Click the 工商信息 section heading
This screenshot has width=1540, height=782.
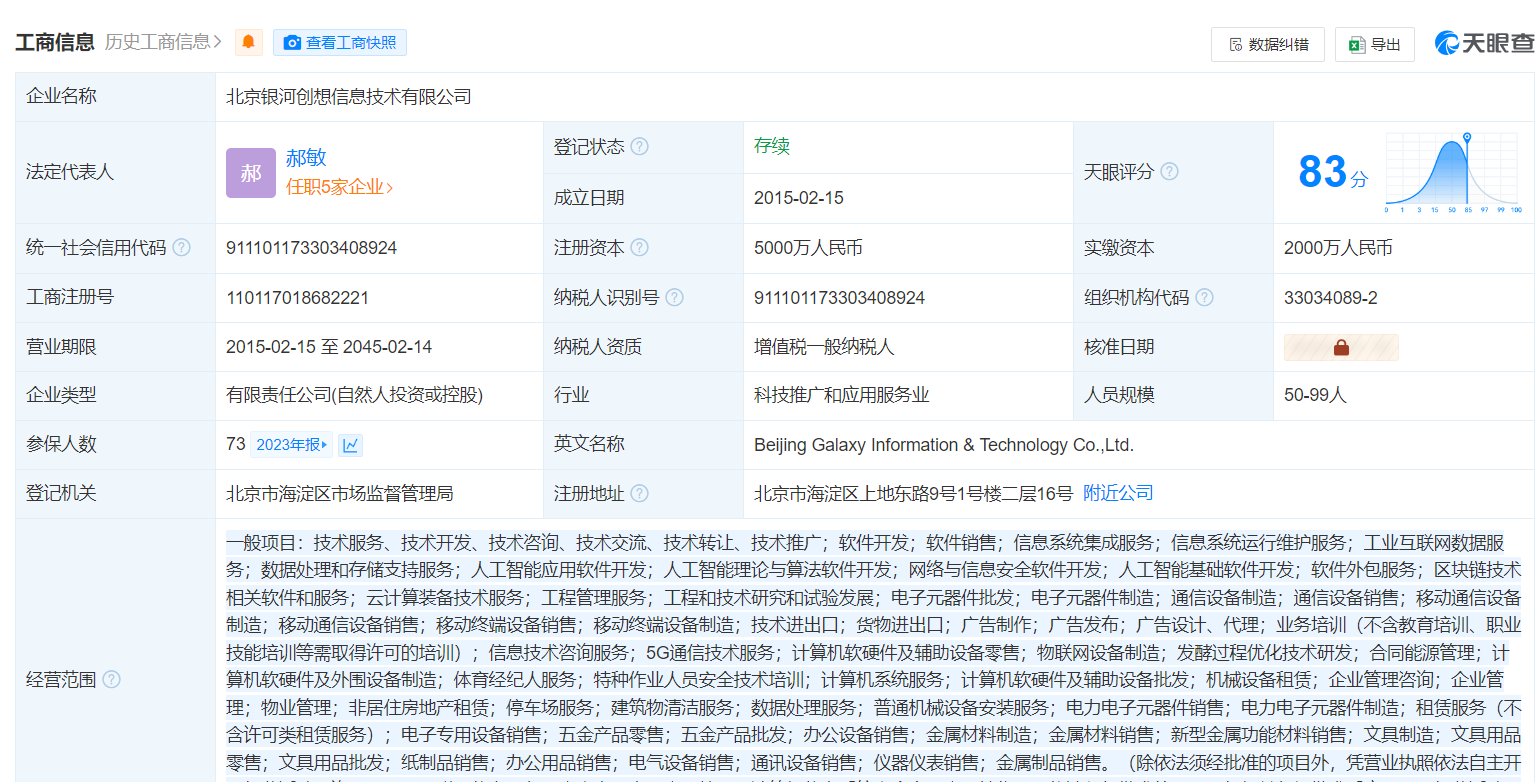(x=55, y=42)
